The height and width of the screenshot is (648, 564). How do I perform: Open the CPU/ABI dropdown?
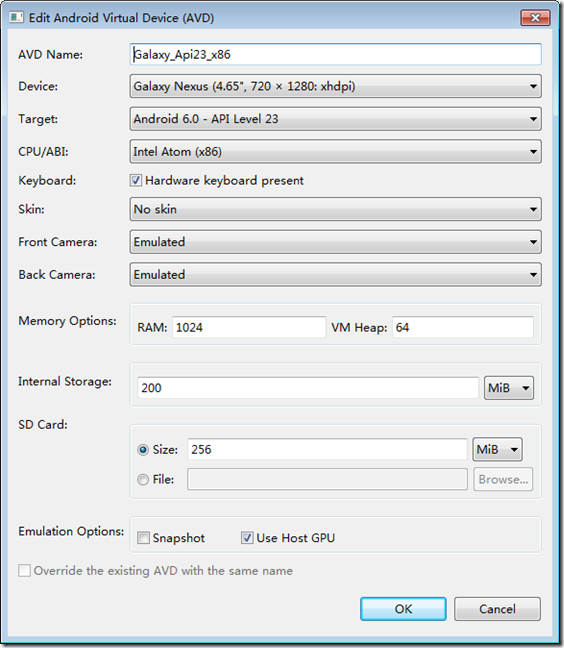click(x=336, y=152)
